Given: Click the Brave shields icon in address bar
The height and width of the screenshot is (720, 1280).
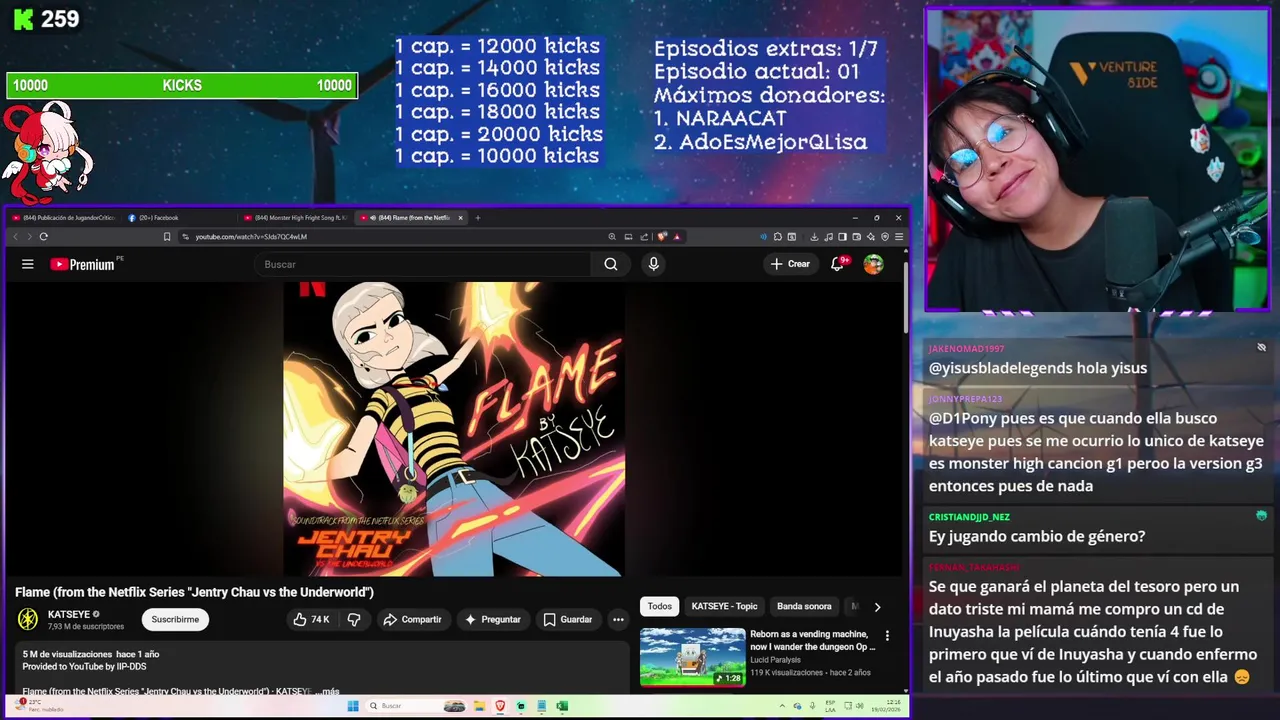Looking at the screenshot, I should [663, 237].
